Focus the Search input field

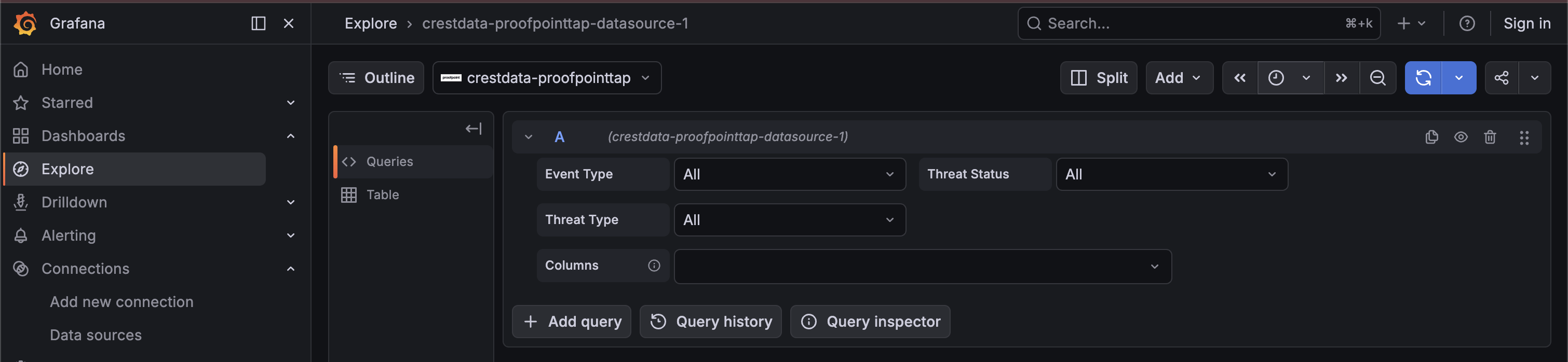point(1198,23)
